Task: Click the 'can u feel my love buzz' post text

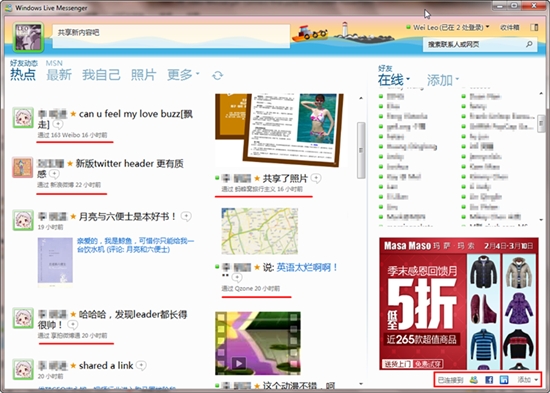Action: (136, 114)
